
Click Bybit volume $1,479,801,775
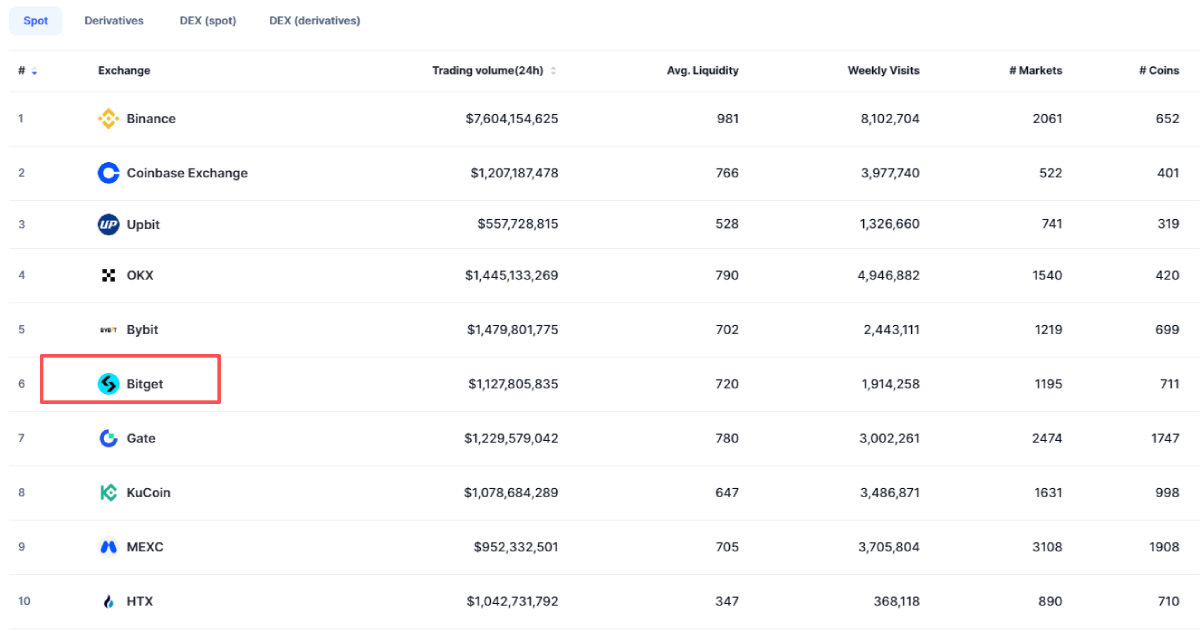pos(513,330)
